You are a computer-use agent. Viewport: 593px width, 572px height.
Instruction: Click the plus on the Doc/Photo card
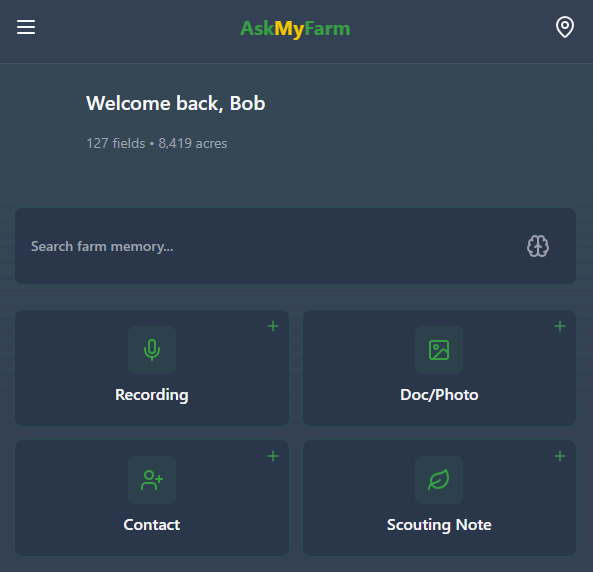click(x=560, y=326)
